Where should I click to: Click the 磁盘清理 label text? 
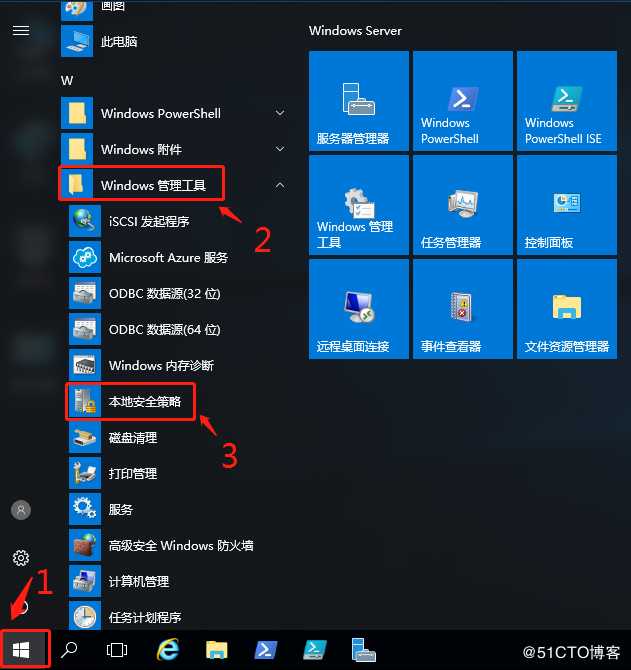point(133,438)
